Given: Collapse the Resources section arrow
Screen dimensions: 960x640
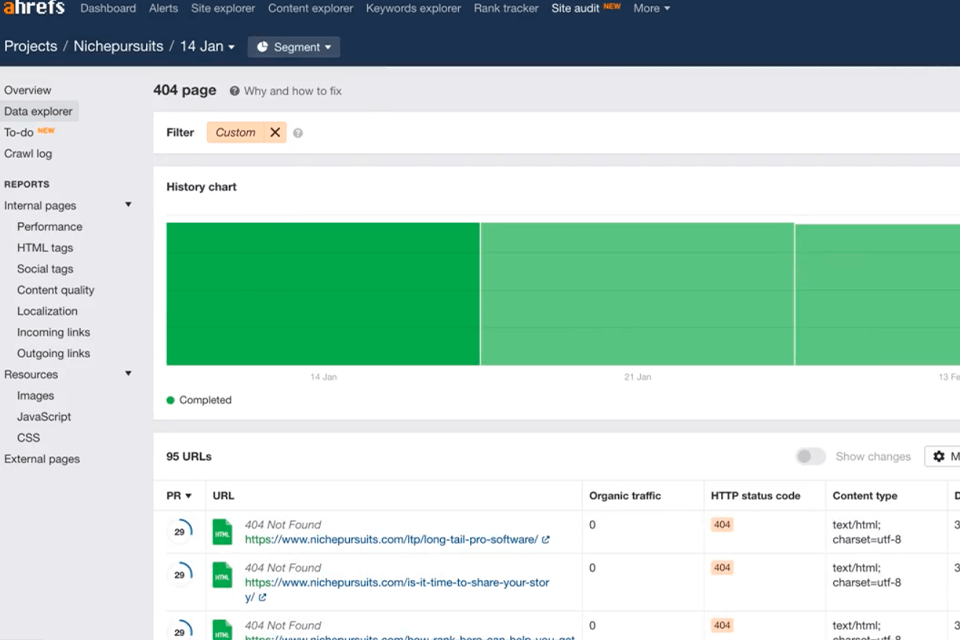Looking at the screenshot, I should point(128,374).
